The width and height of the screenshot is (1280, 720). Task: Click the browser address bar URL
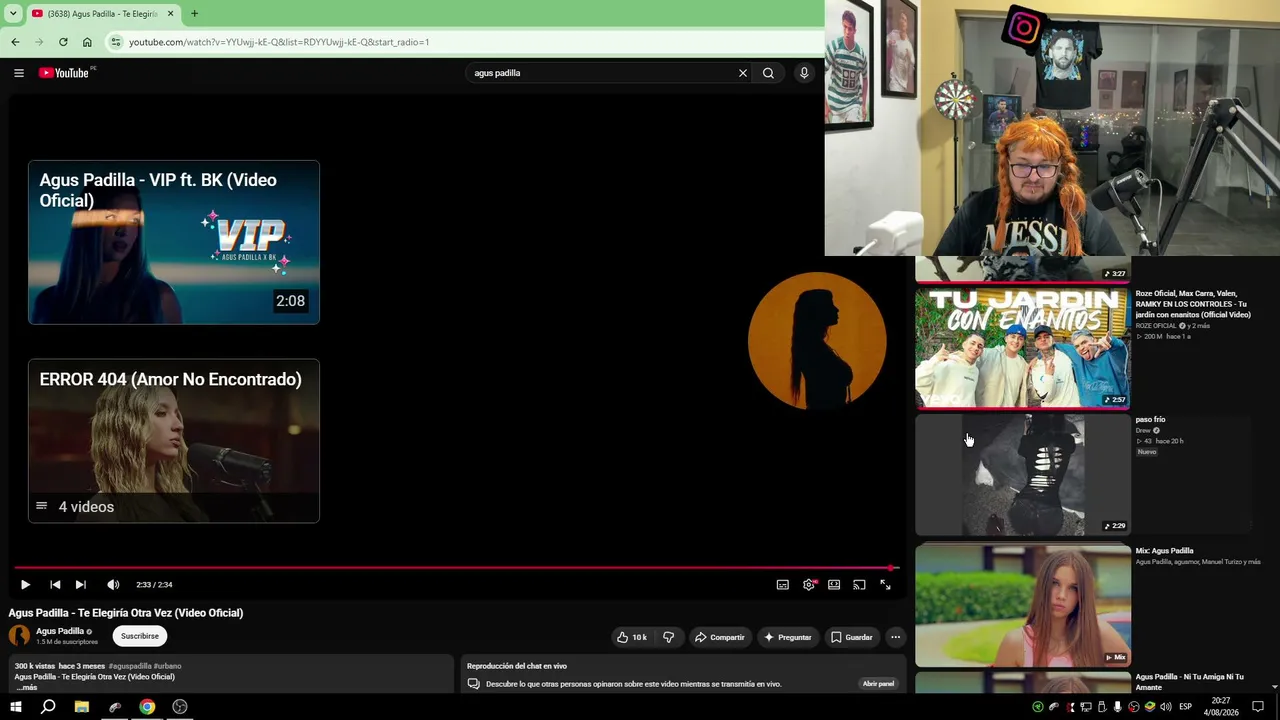point(279,42)
